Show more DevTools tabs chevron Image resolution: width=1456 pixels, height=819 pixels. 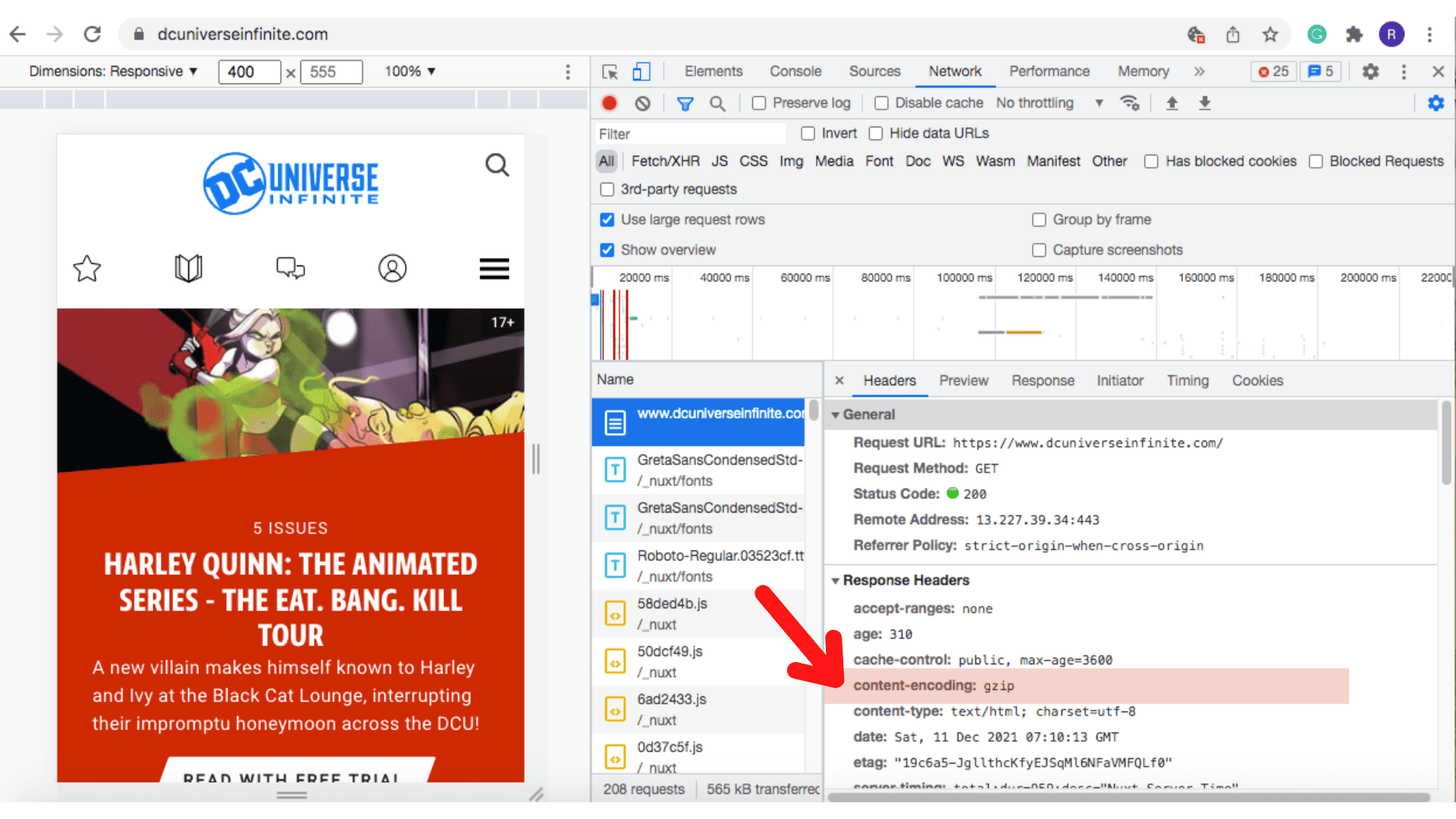point(1199,71)
